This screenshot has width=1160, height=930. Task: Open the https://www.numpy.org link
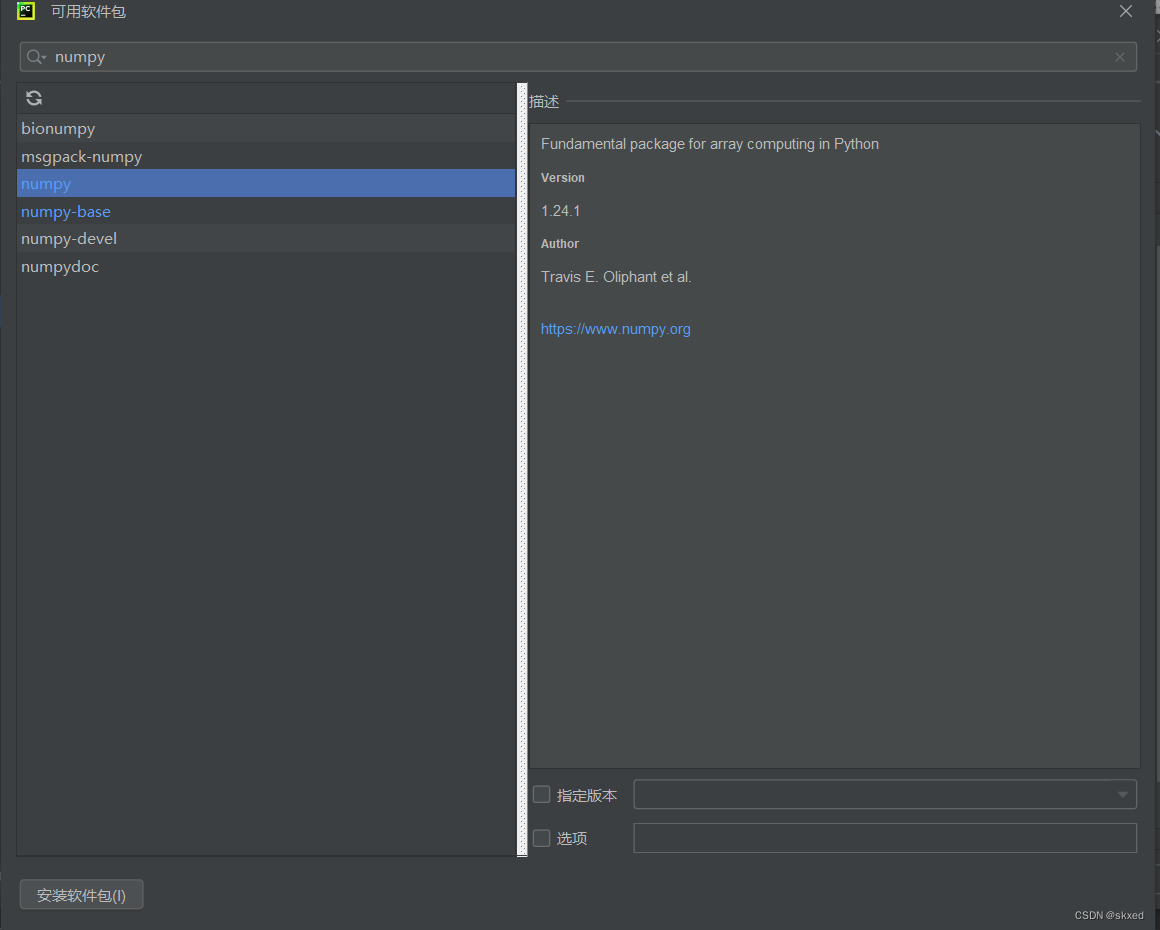click(x=616, y=329)
